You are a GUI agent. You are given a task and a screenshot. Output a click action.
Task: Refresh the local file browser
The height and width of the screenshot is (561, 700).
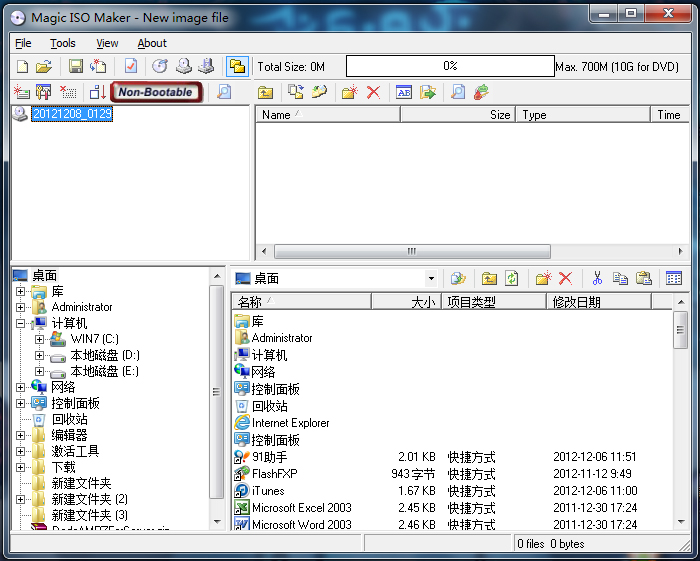(512, 278)
